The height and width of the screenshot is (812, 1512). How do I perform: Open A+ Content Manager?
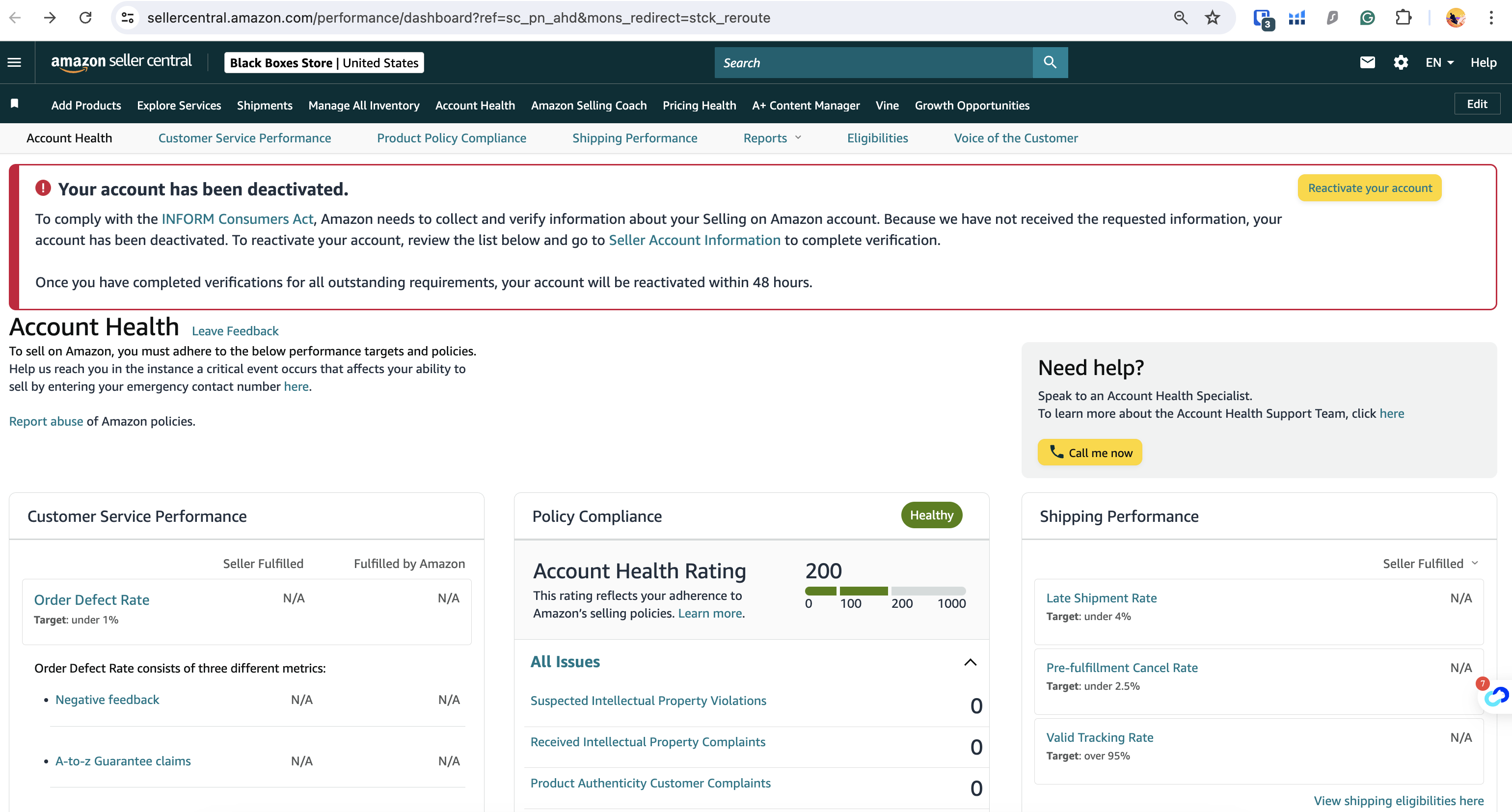(x=806, y=105)
